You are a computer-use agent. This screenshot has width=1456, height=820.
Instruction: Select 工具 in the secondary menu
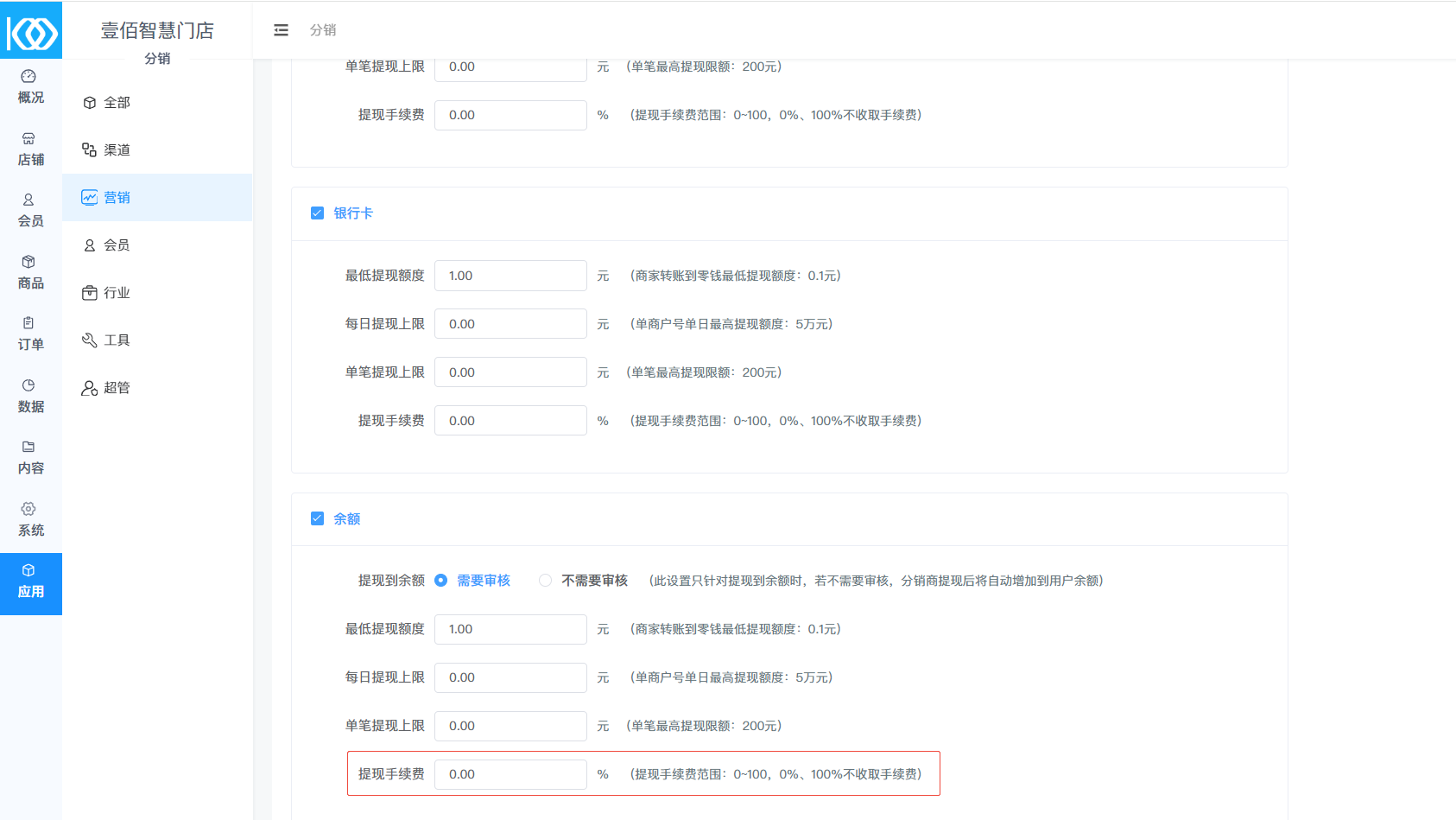(117, 340)
